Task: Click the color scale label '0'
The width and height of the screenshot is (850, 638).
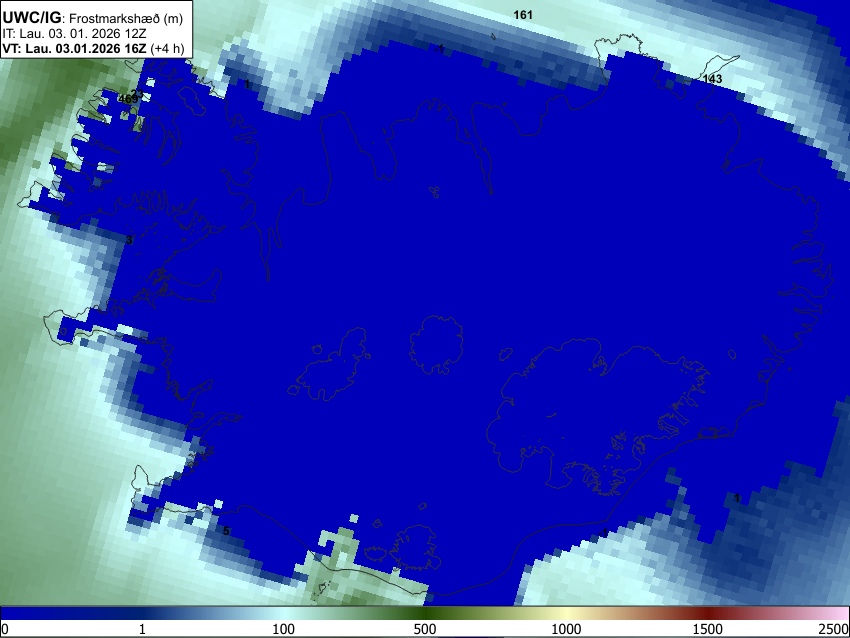Action: coord(5,629)
